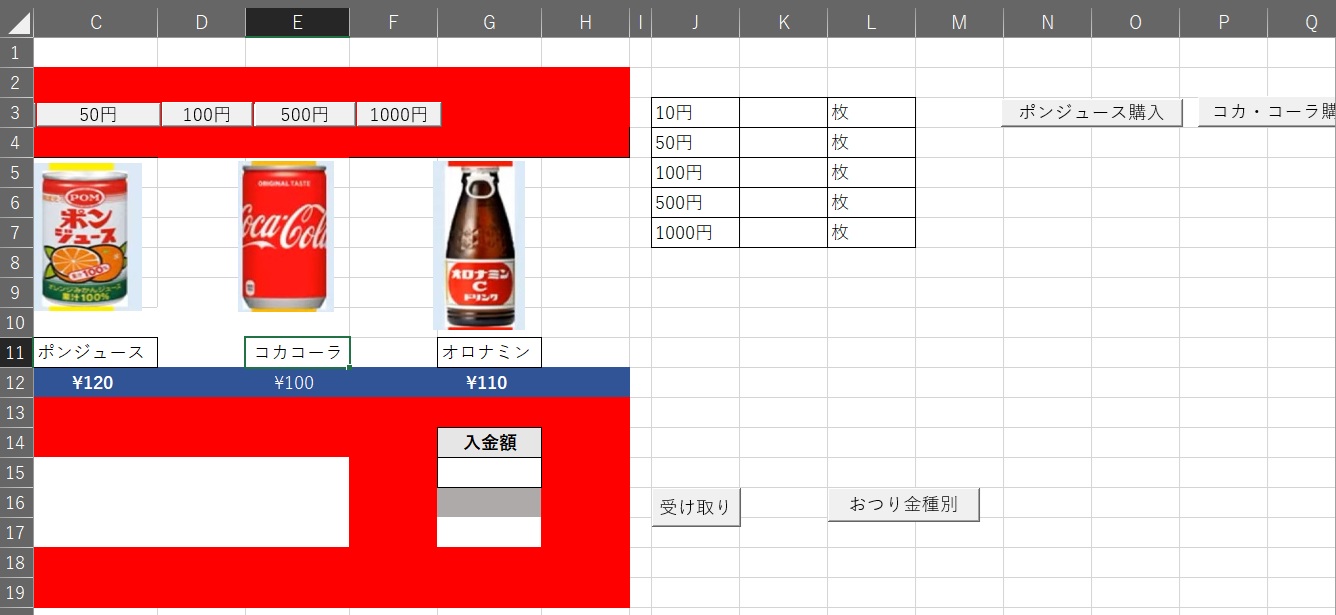Insert 500円 using its button
The width and height of the screenshot is (1336, 615).
coord(304,115)
